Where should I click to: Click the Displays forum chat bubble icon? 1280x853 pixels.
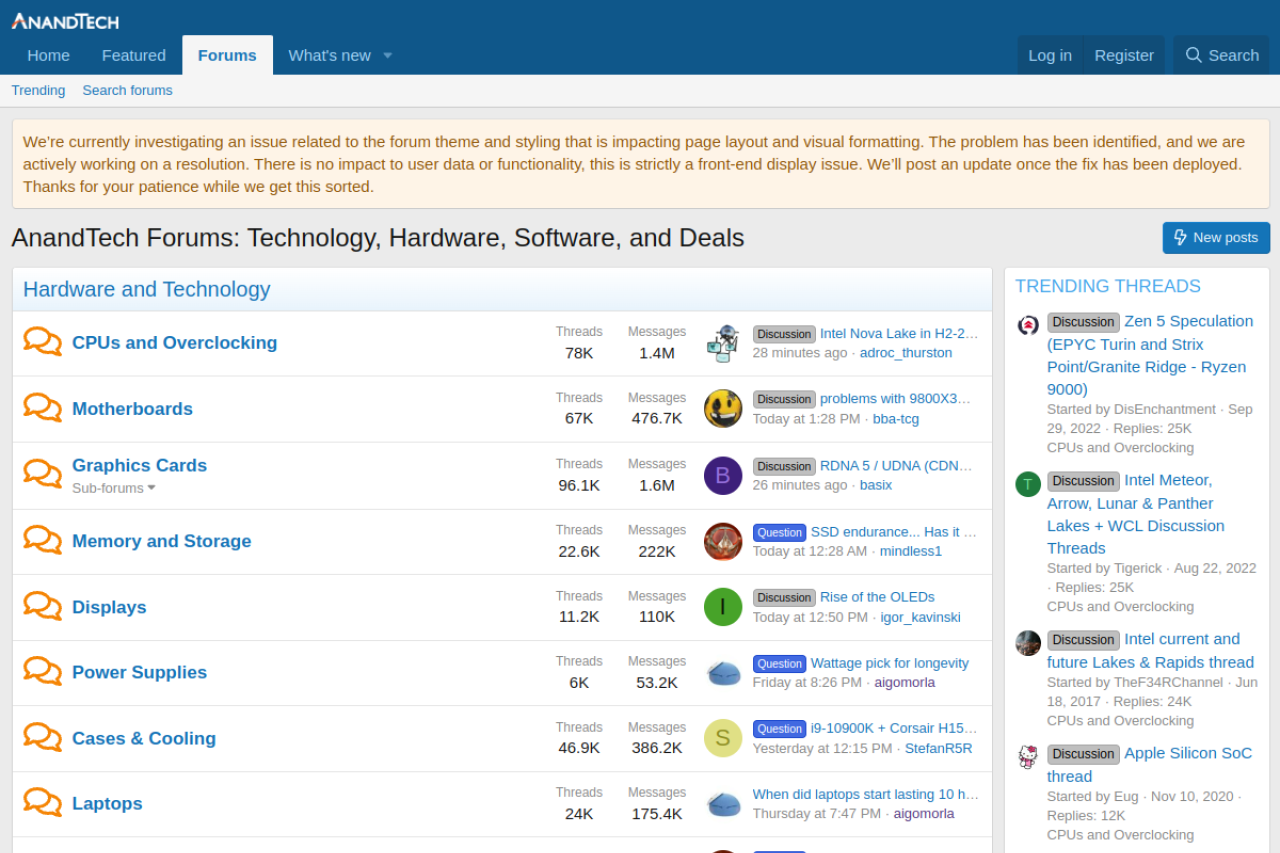click(x=42, y=606)
